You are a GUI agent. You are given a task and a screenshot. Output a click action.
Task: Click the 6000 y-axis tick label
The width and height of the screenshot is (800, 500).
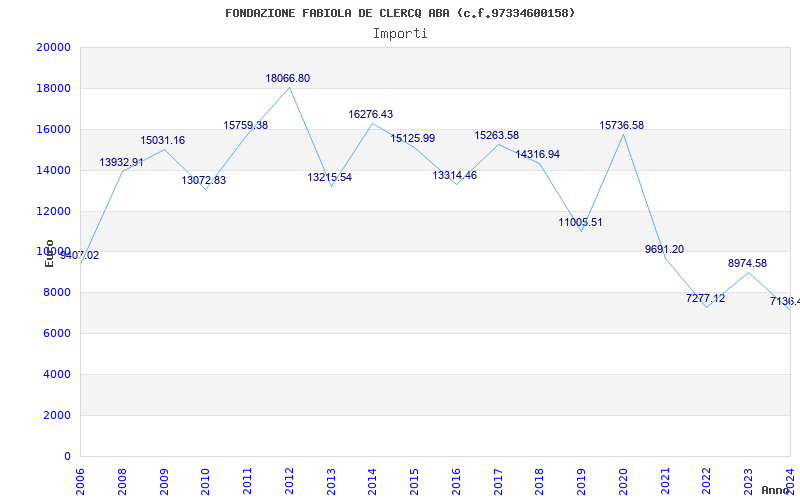57,333
